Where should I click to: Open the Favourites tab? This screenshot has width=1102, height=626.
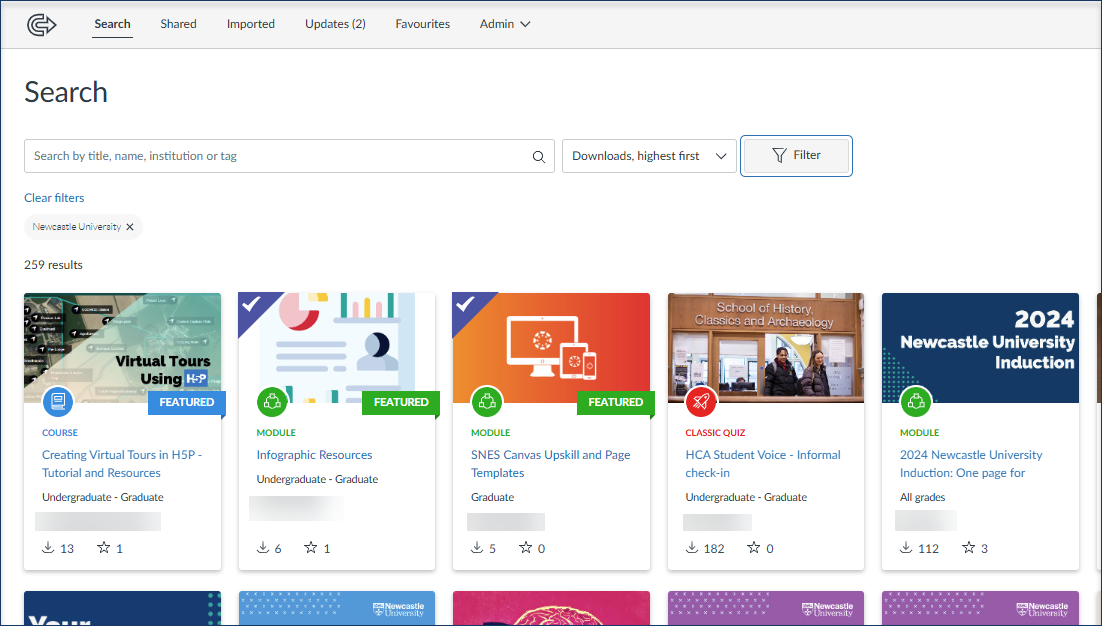click(x=422, y=24)
